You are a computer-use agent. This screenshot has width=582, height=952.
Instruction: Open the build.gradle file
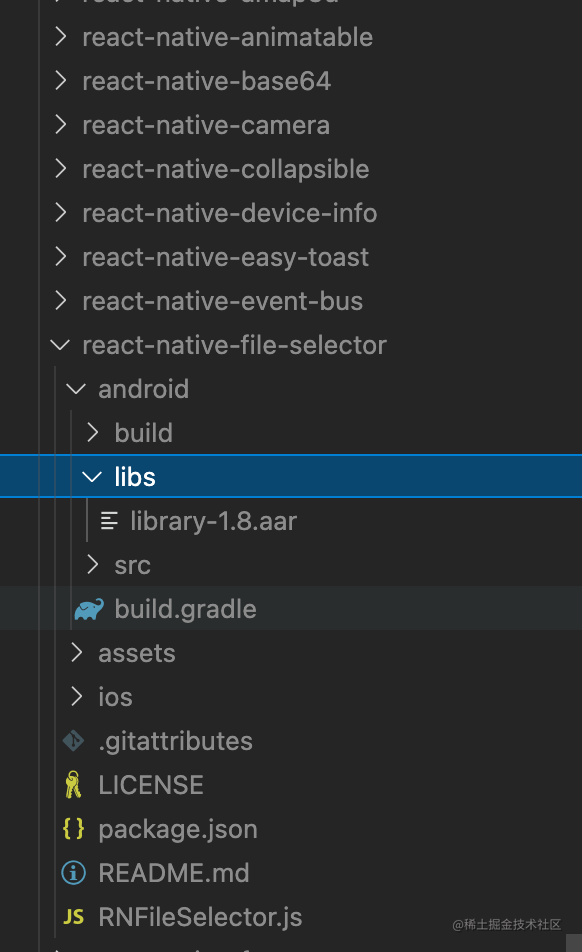(186, 608)
